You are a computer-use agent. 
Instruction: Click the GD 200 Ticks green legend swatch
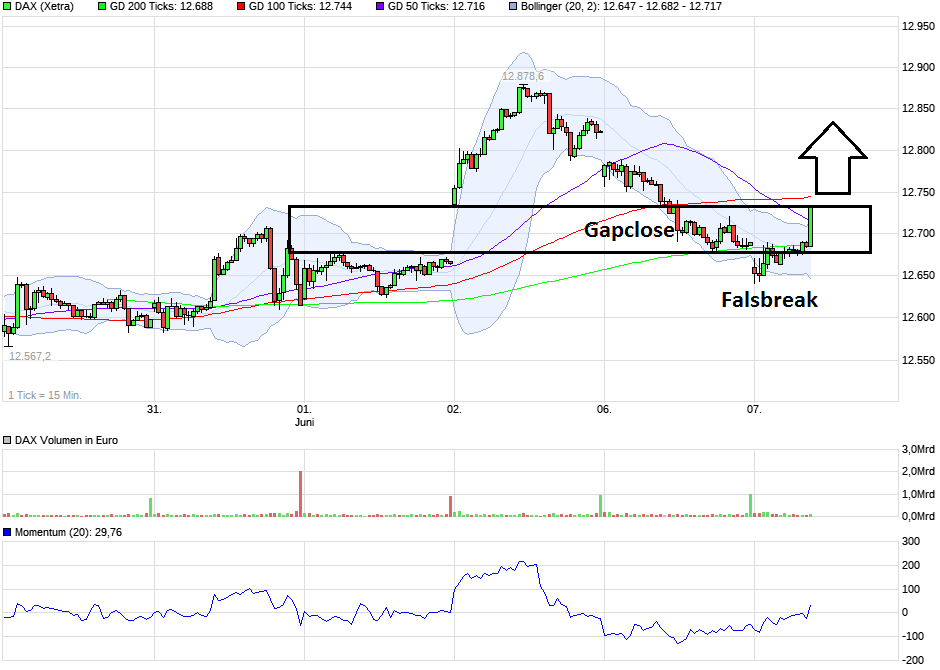pos(102,7)
